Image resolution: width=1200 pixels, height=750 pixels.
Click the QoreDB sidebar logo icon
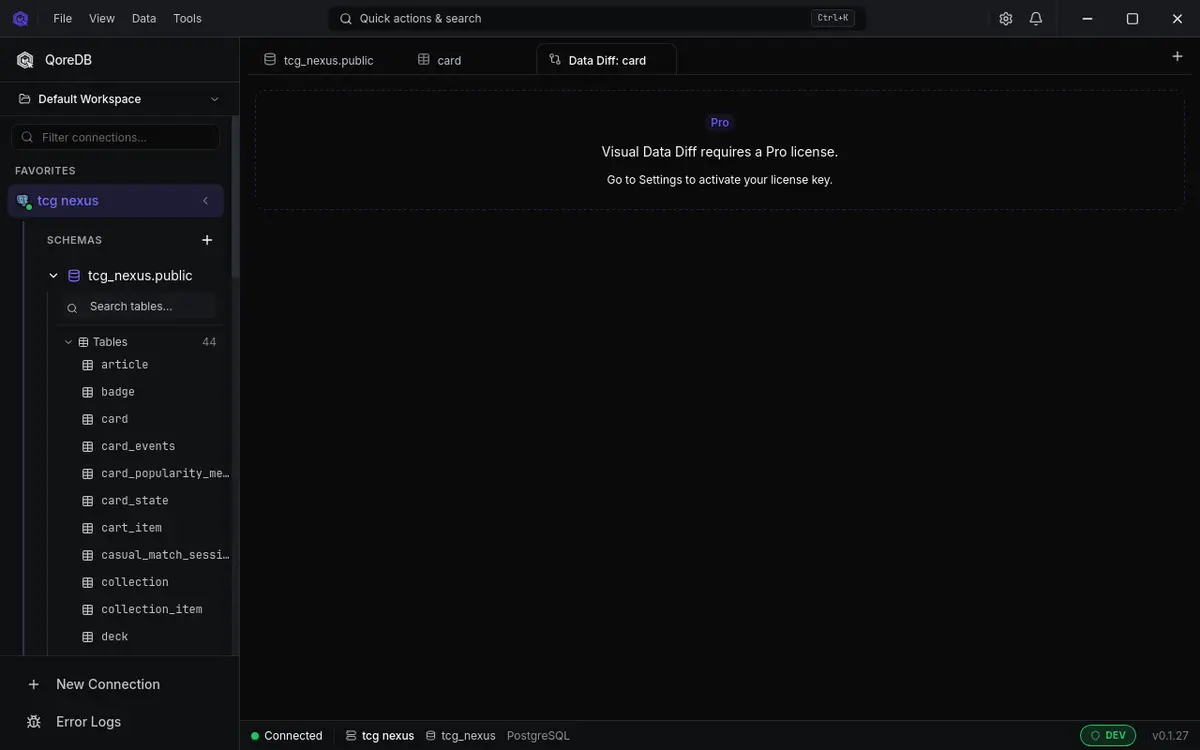pos(25,60)
